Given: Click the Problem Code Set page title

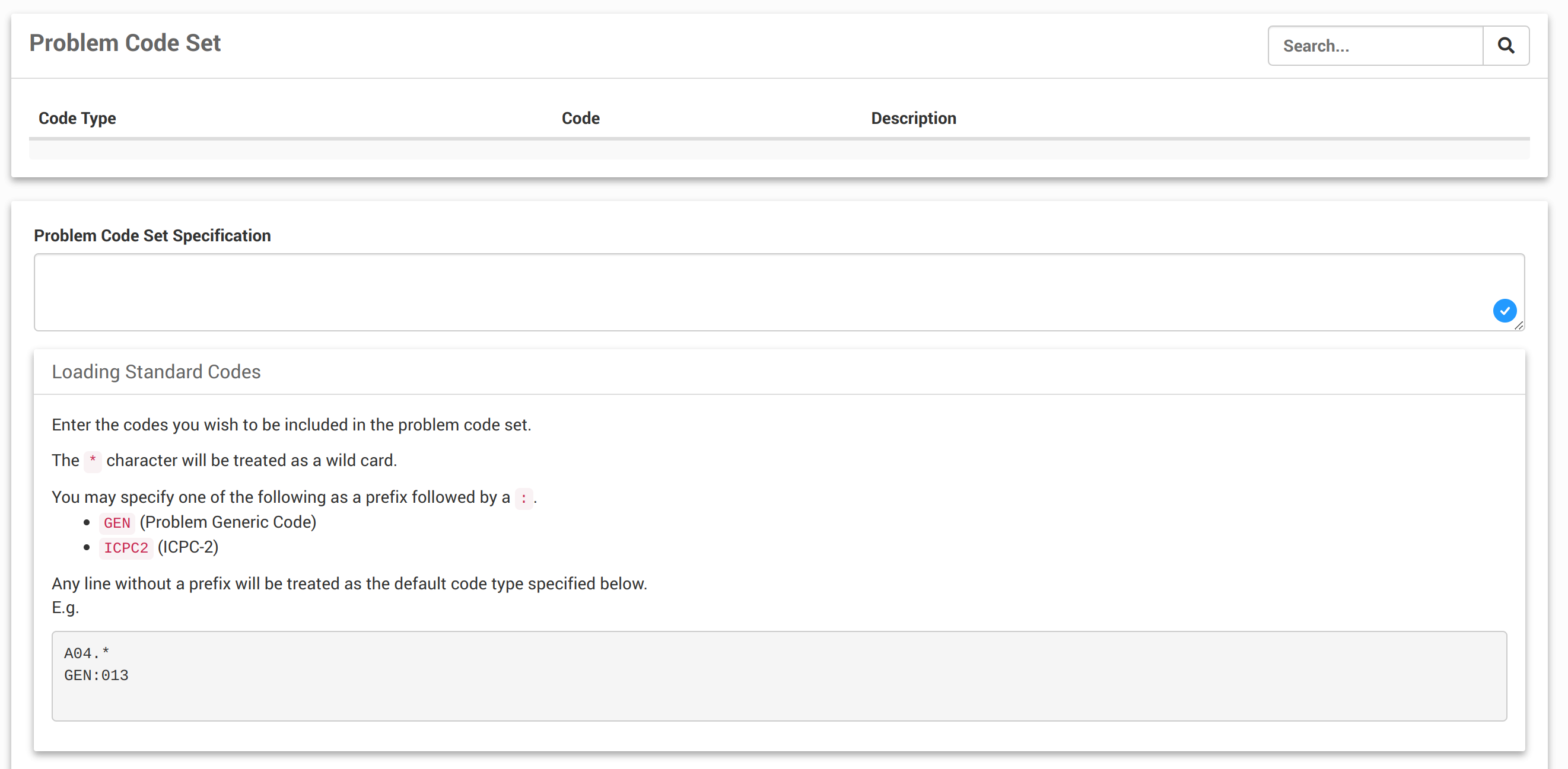Looking at the screenshot, I should [x=125, y=43].
